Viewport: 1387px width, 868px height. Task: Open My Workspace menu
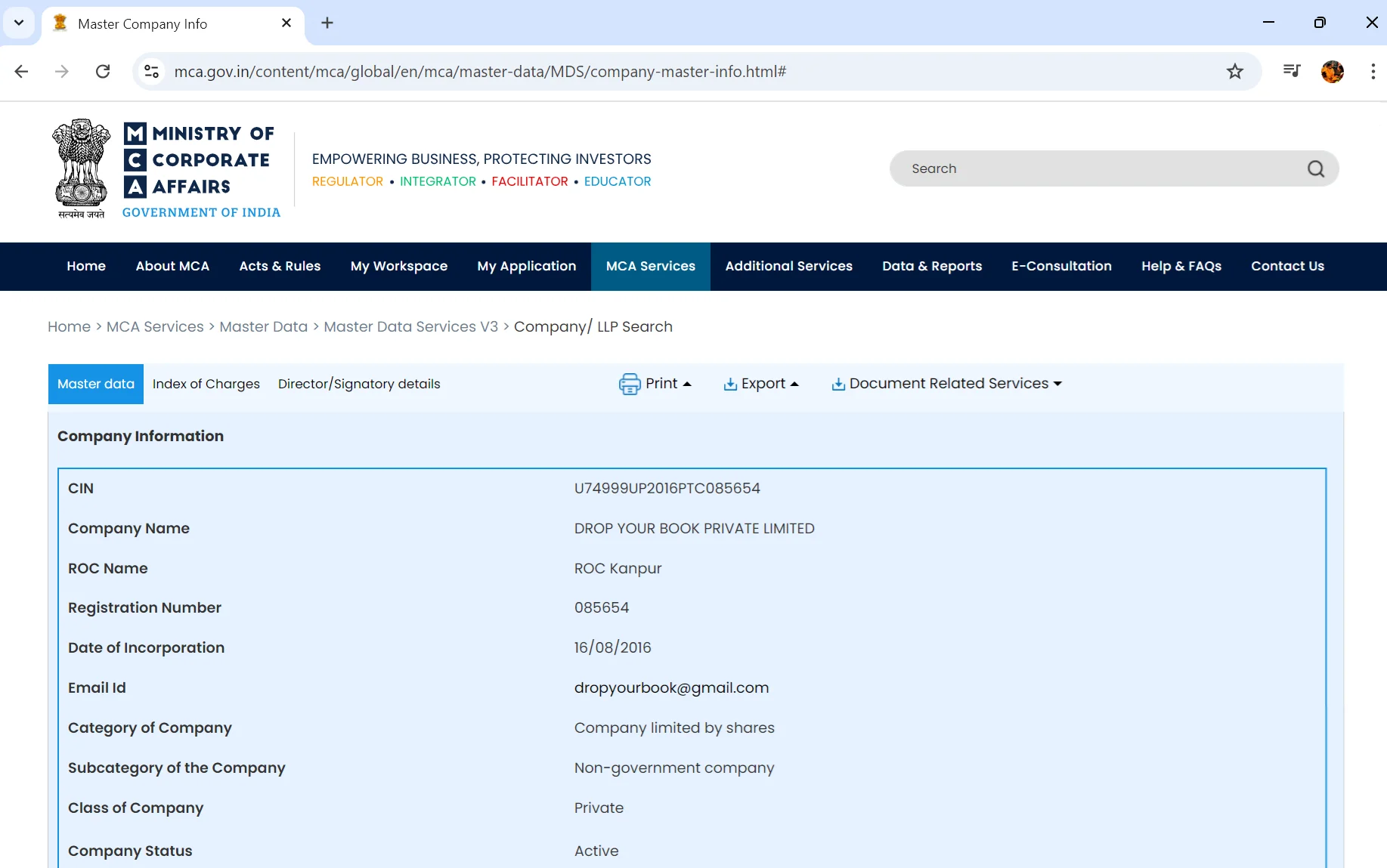click(x=399, y=266)
